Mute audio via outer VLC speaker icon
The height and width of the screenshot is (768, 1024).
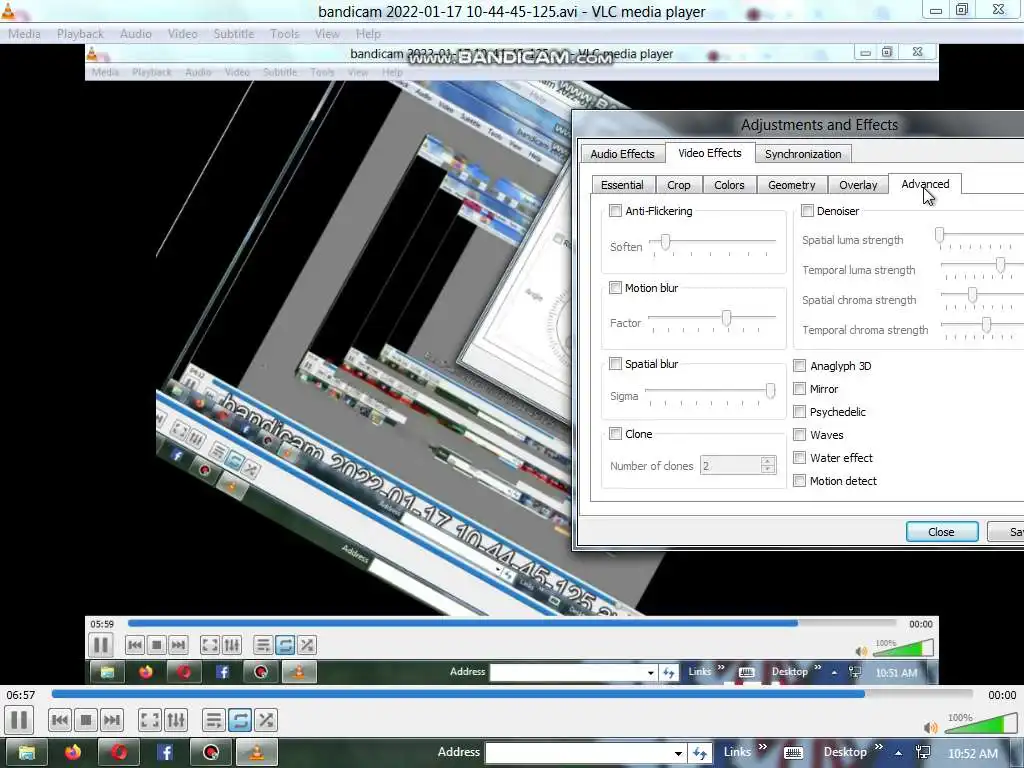tap(931, 728)
